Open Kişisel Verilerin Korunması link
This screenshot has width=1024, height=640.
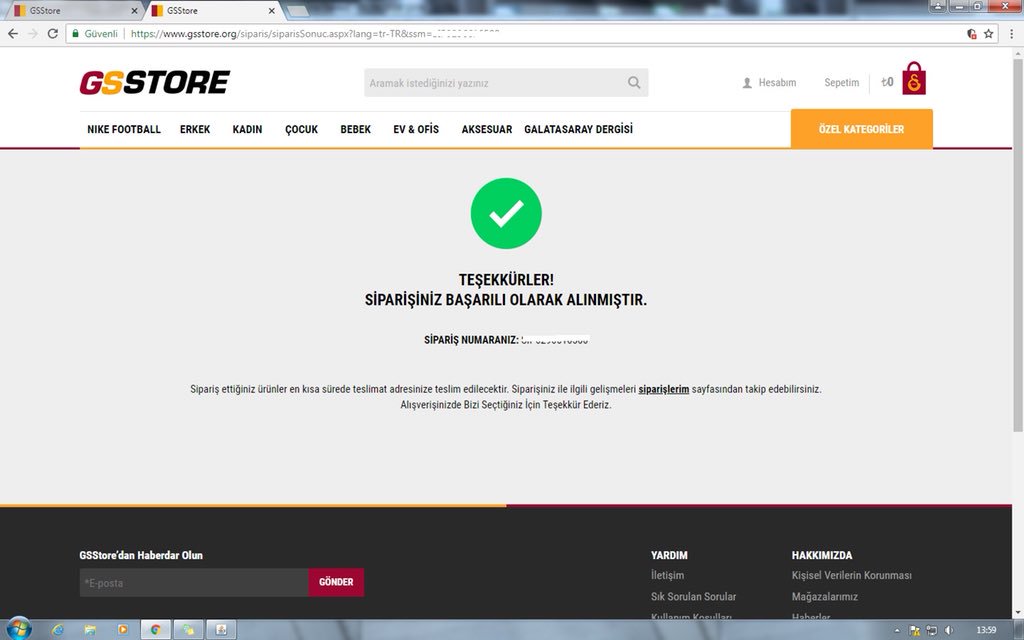click(852, 575)
